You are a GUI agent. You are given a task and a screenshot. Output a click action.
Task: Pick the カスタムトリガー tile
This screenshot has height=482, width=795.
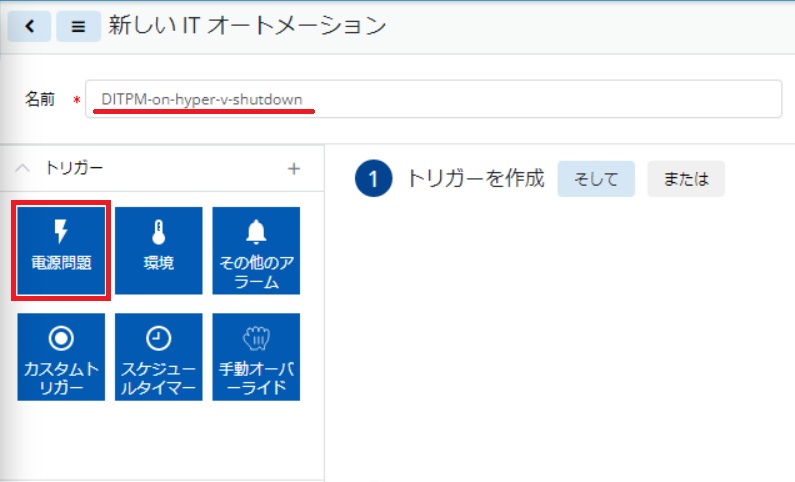tap(61, 357)
